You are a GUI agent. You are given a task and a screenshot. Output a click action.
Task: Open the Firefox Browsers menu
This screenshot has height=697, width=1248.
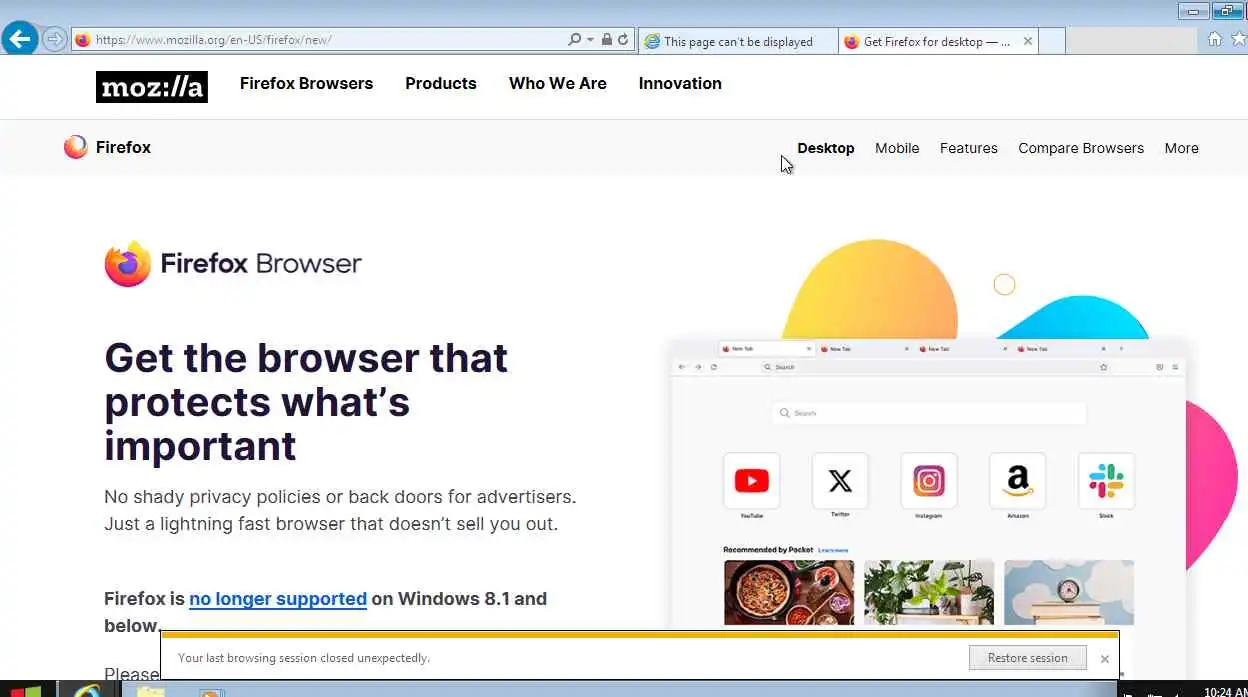[306, 83]
